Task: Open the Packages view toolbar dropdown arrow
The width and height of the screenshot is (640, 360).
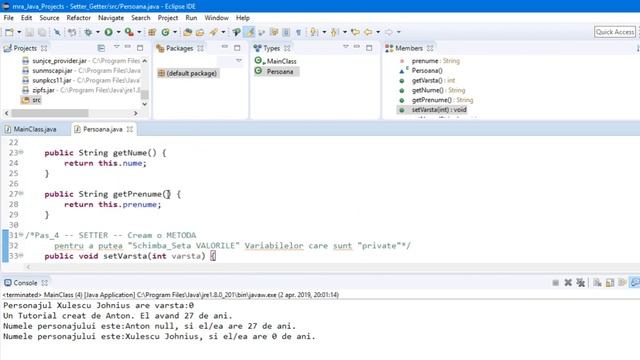Action: (239, 61)
